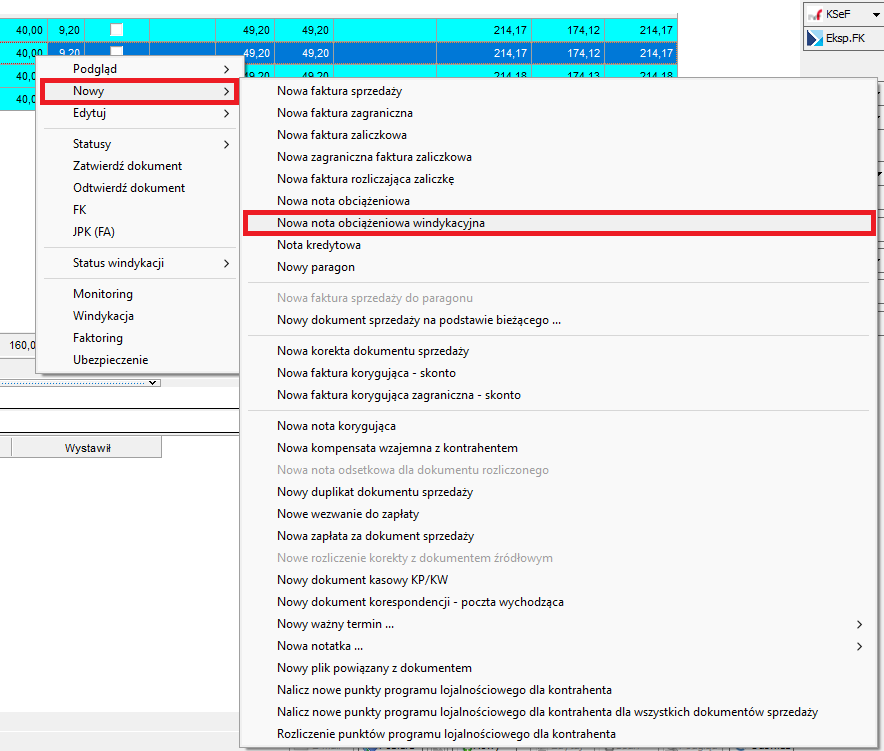Click Nowy dokument kasowy KP/KW

pos(362,580)
